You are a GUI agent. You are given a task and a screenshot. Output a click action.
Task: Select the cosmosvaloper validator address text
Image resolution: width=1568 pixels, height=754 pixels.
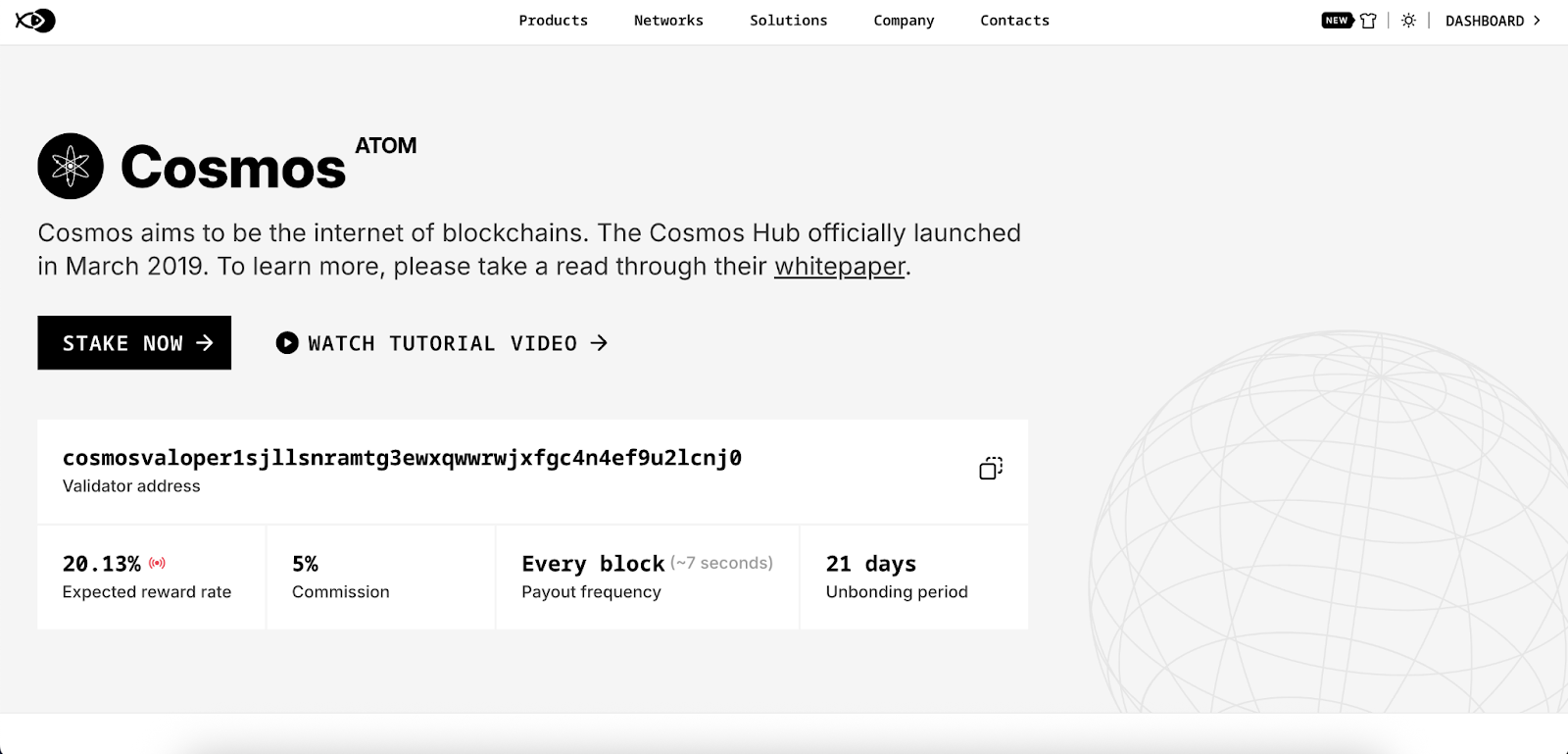[402, 458]
